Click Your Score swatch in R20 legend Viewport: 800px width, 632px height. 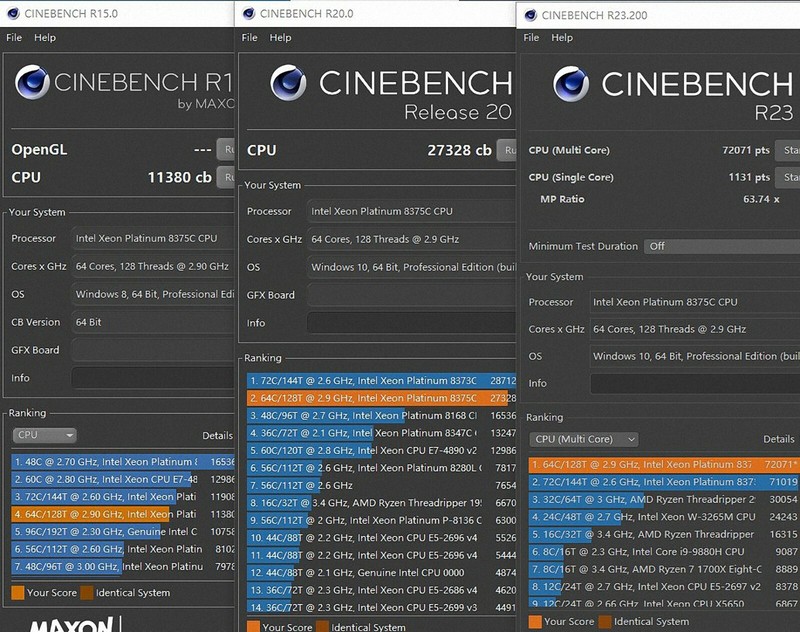click(x=253, y=626)
